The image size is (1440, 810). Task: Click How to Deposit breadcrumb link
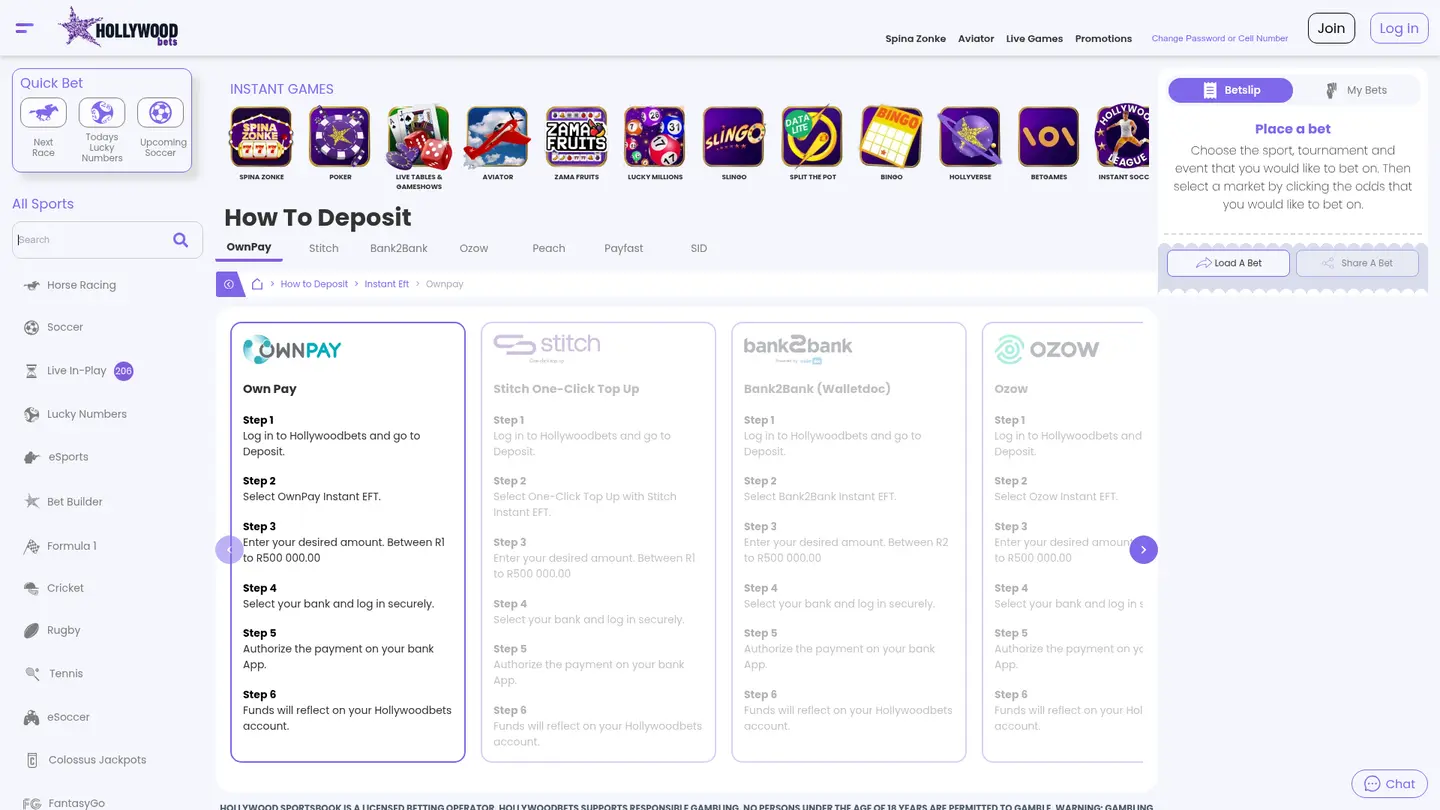pos(314,284)
